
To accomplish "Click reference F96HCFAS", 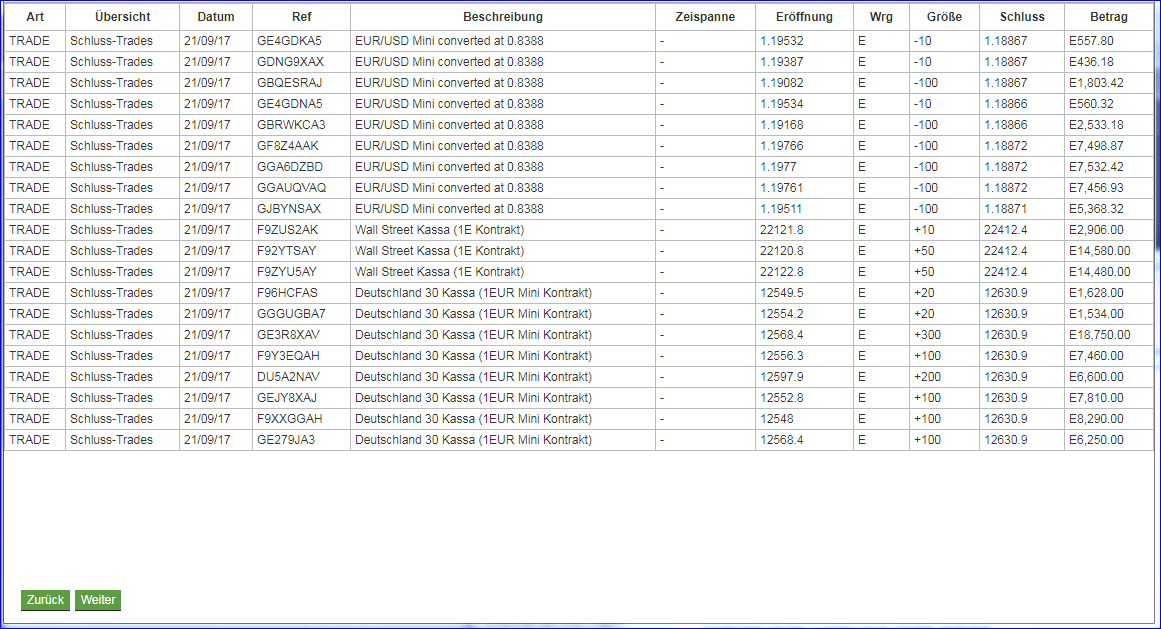I will pyautogui.click(x=287, y=293).
